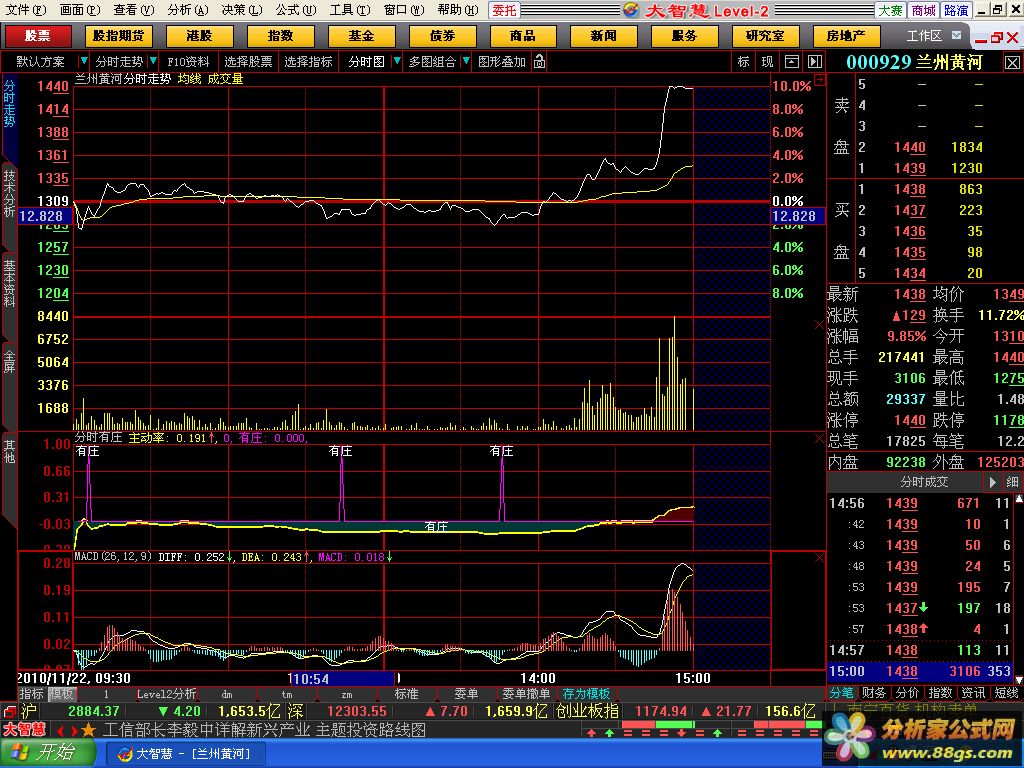Image resolution: width=1024 pixels, height=768 pixels.
Task: Select the 股票 main tab
Action: 37,36
